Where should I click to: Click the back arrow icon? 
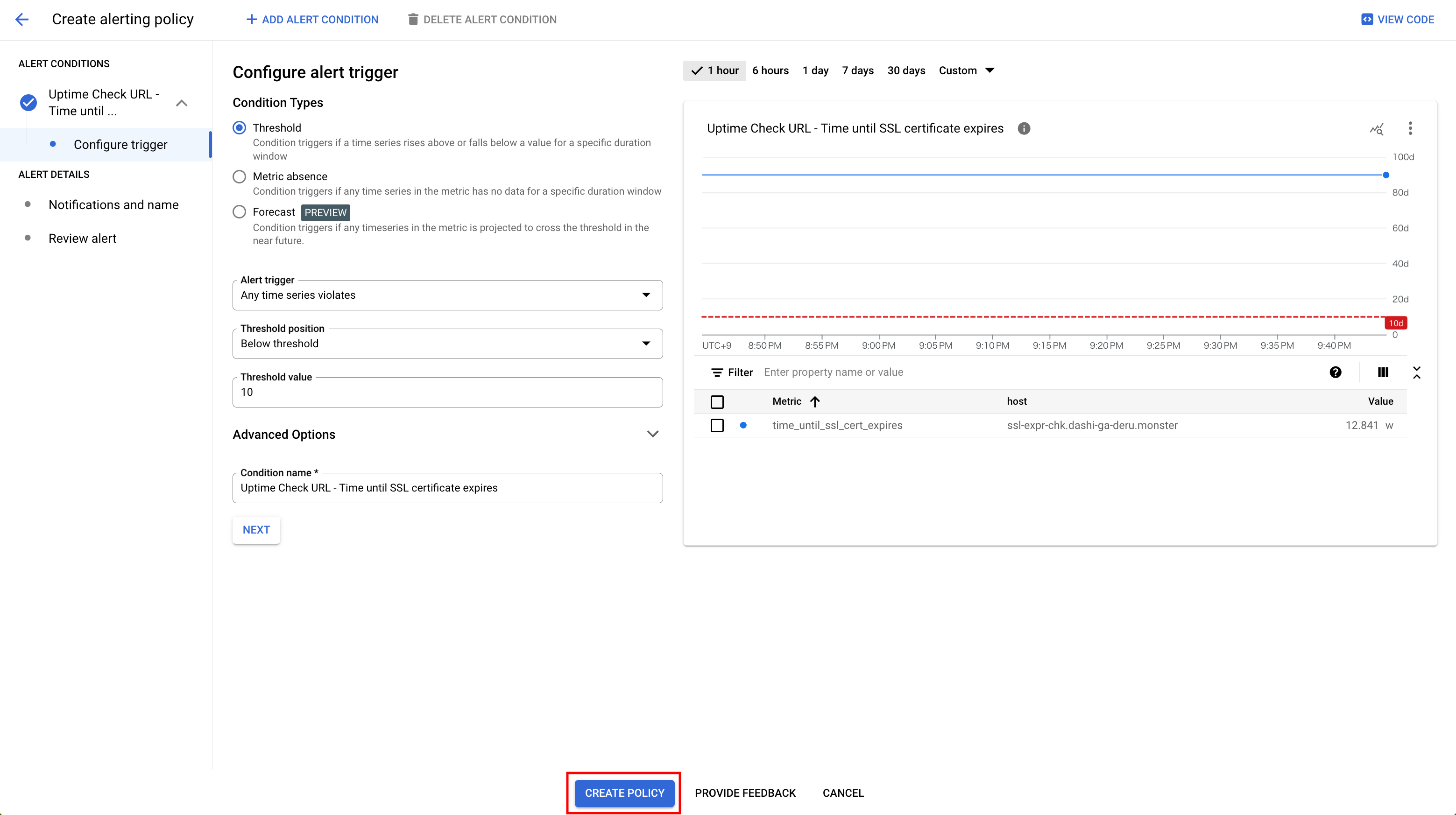tap(21, 19)
